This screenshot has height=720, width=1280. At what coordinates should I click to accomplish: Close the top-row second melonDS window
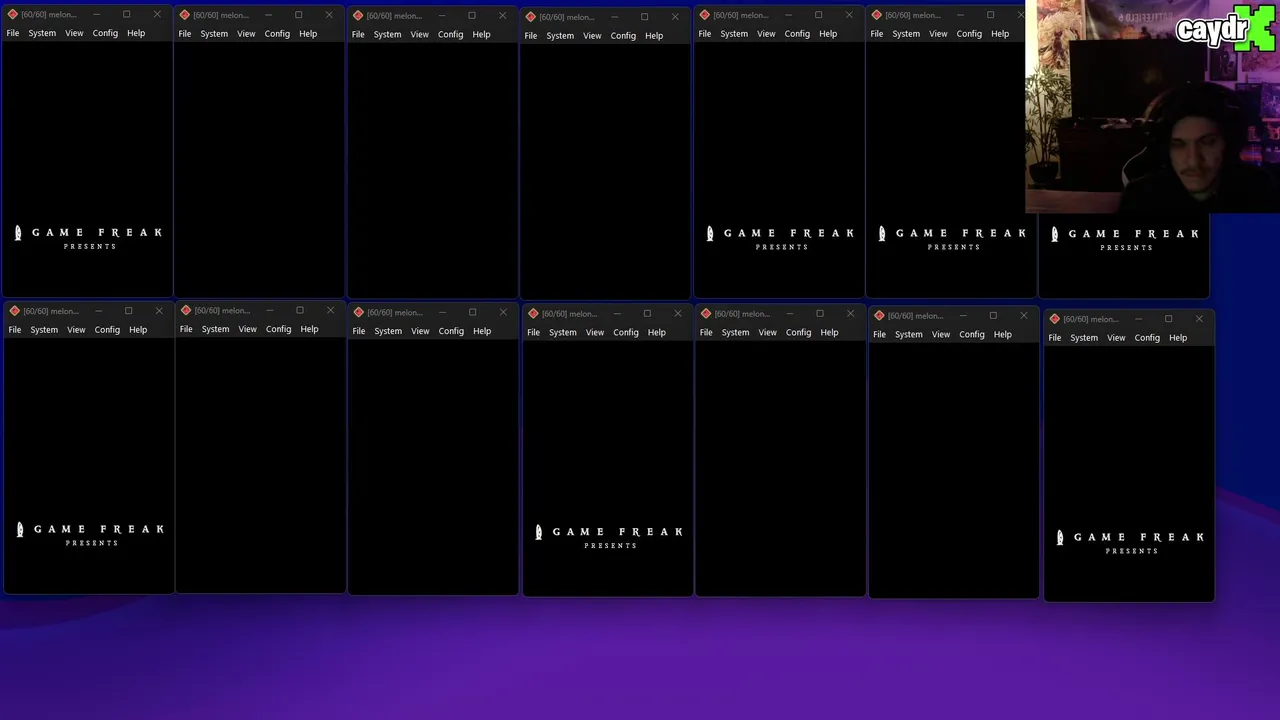point(329,15)
